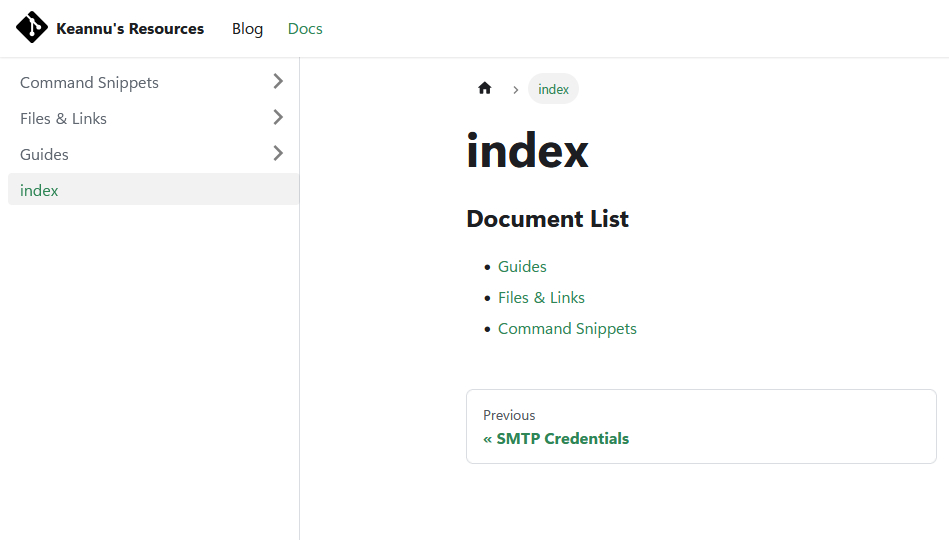
Task: Click the home icon in the breadcrumb
Action: click(485, 89)
